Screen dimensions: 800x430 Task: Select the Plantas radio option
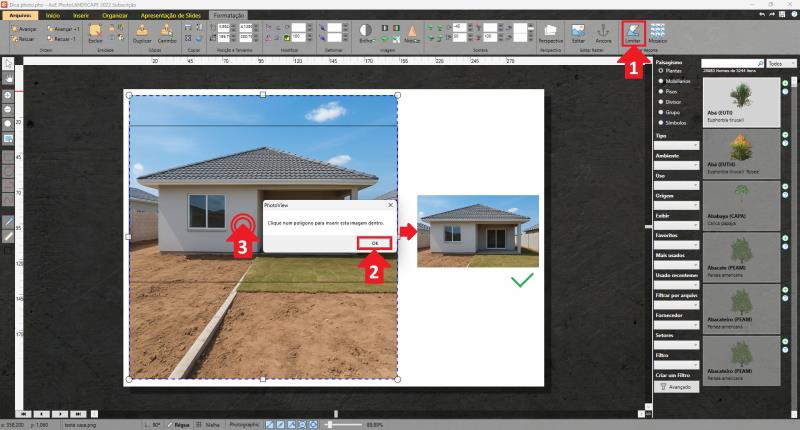point(660,70)
